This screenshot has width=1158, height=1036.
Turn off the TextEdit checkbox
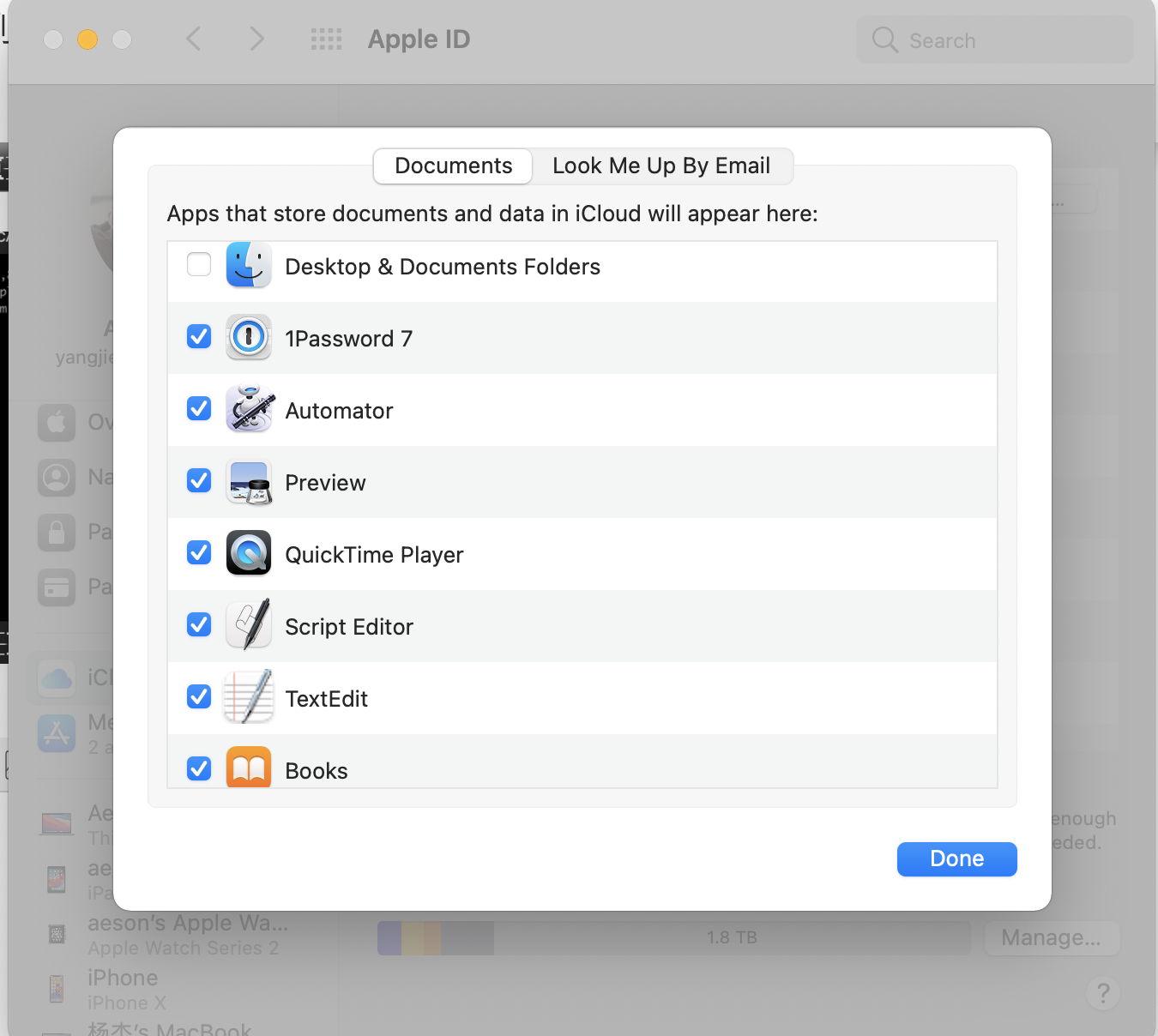[x=199, y=697]
